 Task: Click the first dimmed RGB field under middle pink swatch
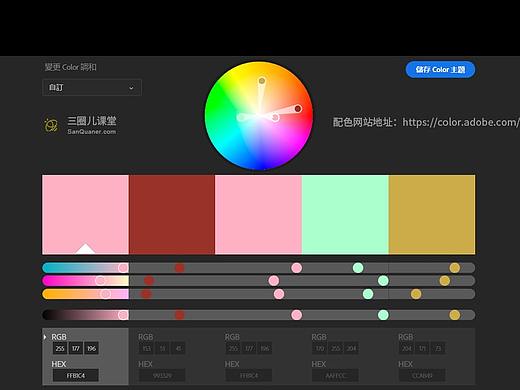click(x=233, y=348)
